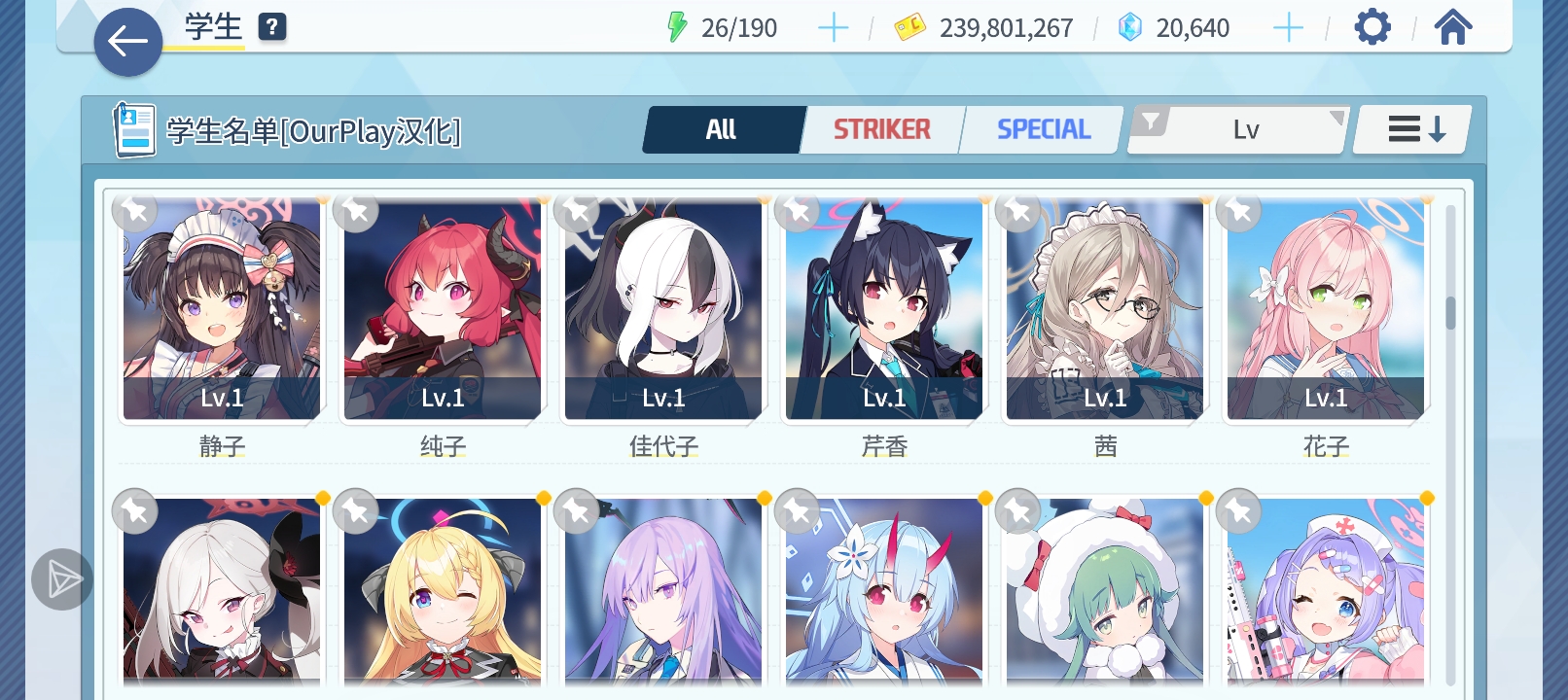1568x700 pixels.
Task: Add energy with plus beside 26/190
Action: click(x=833, y=28)
